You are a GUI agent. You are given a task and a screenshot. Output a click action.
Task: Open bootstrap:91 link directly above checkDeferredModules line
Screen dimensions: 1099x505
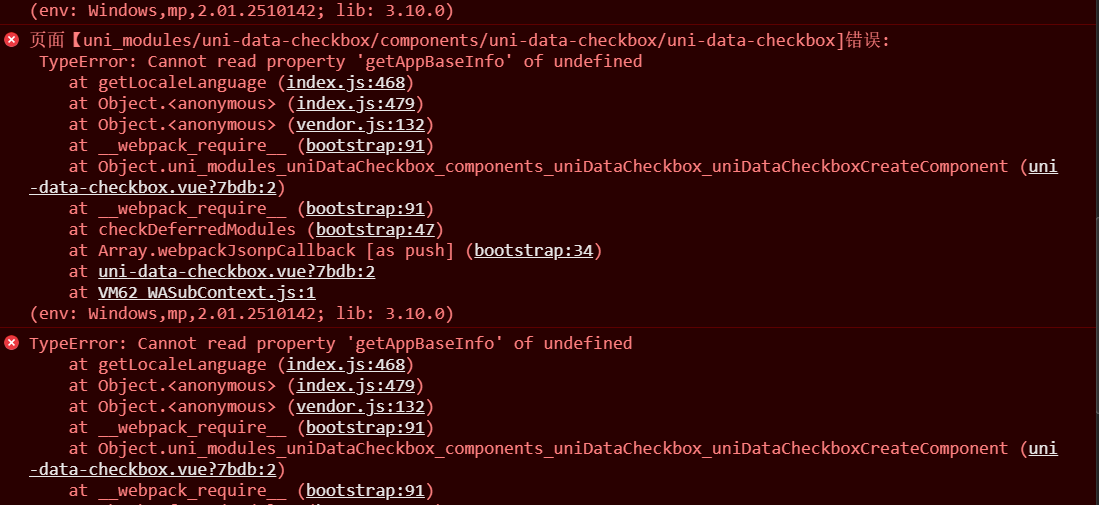point(366,208)
